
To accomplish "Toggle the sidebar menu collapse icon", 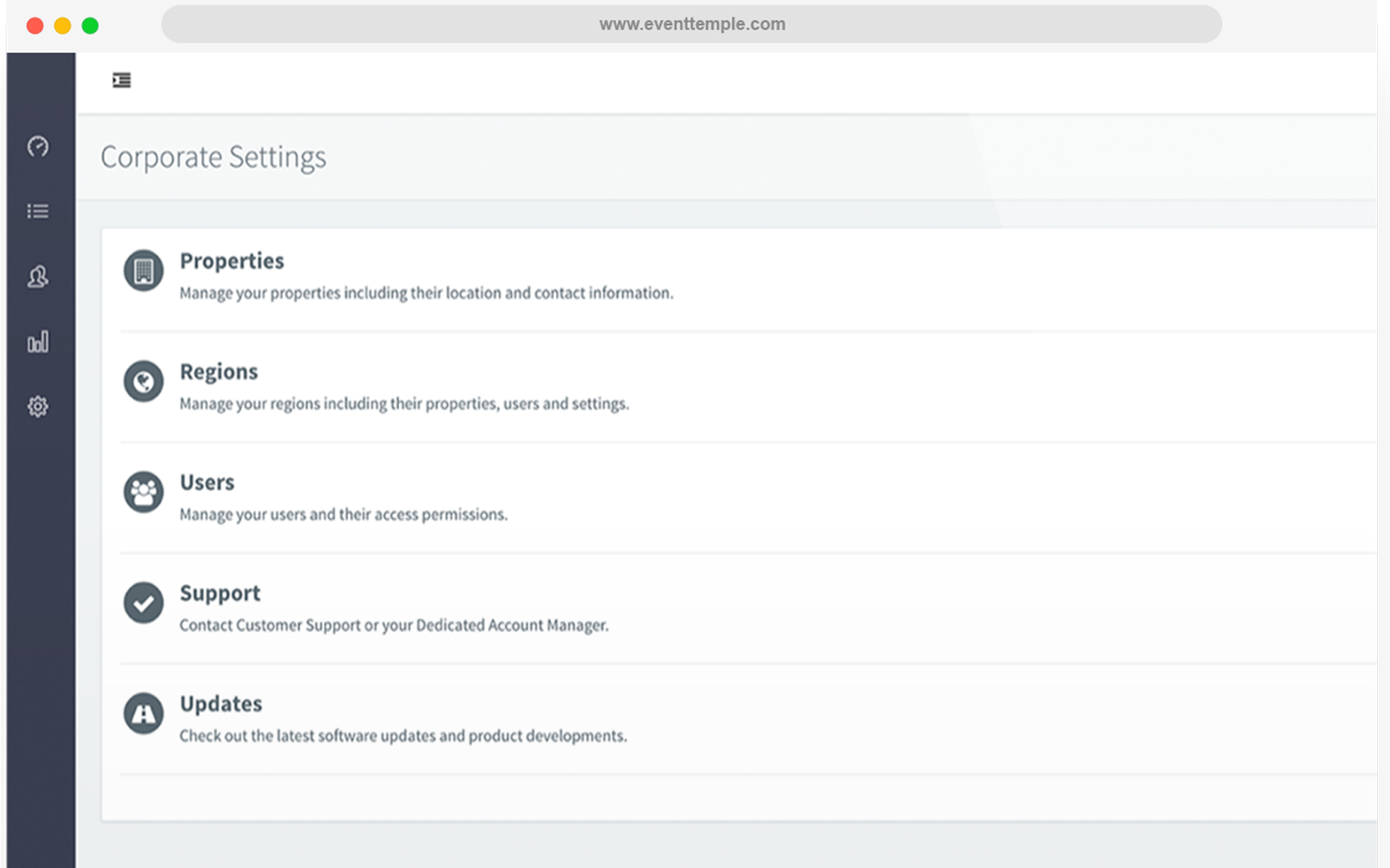I will tap(122, 80).
